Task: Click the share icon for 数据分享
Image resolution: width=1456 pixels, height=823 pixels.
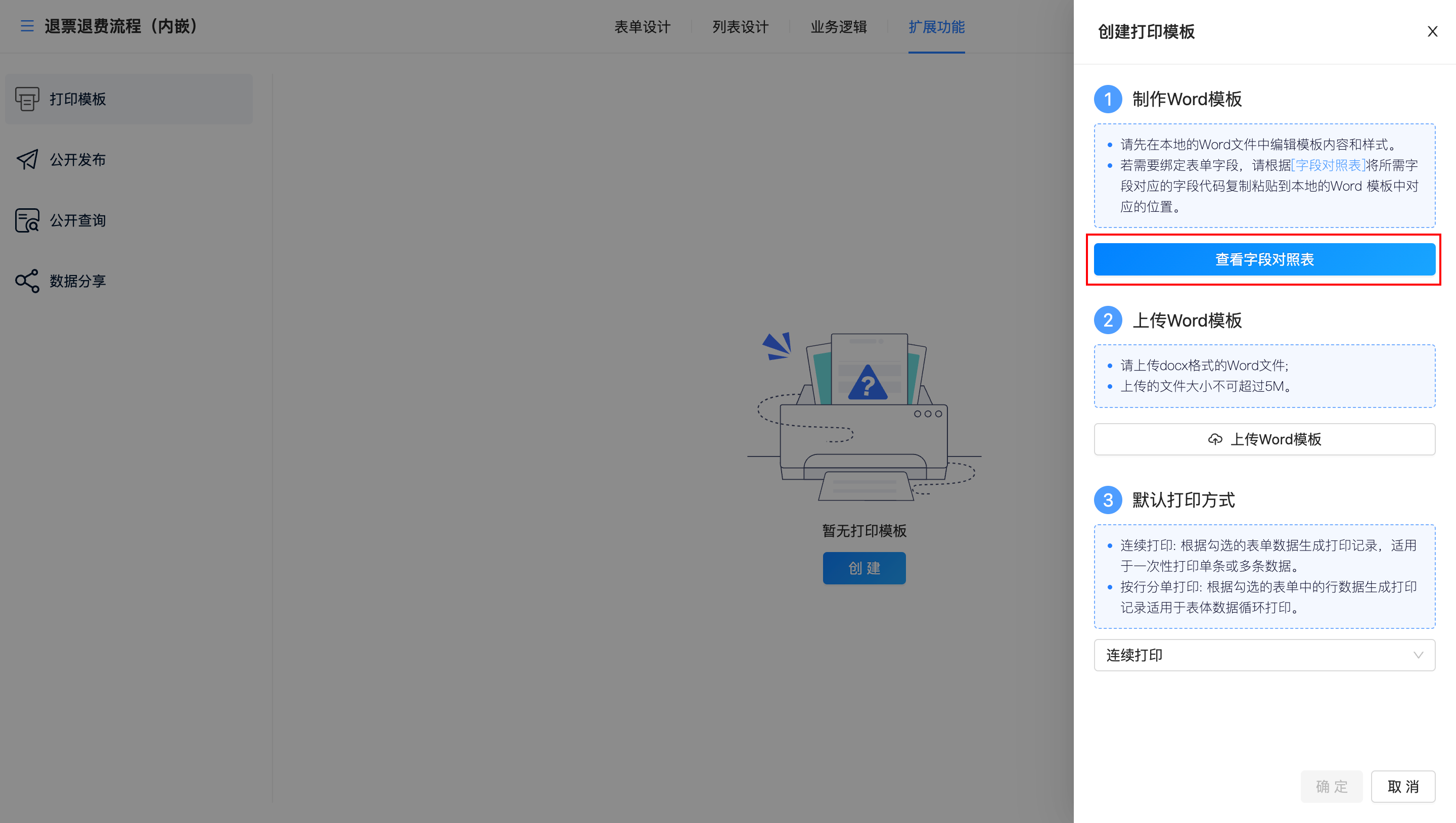Action: [x=27, y=281]
